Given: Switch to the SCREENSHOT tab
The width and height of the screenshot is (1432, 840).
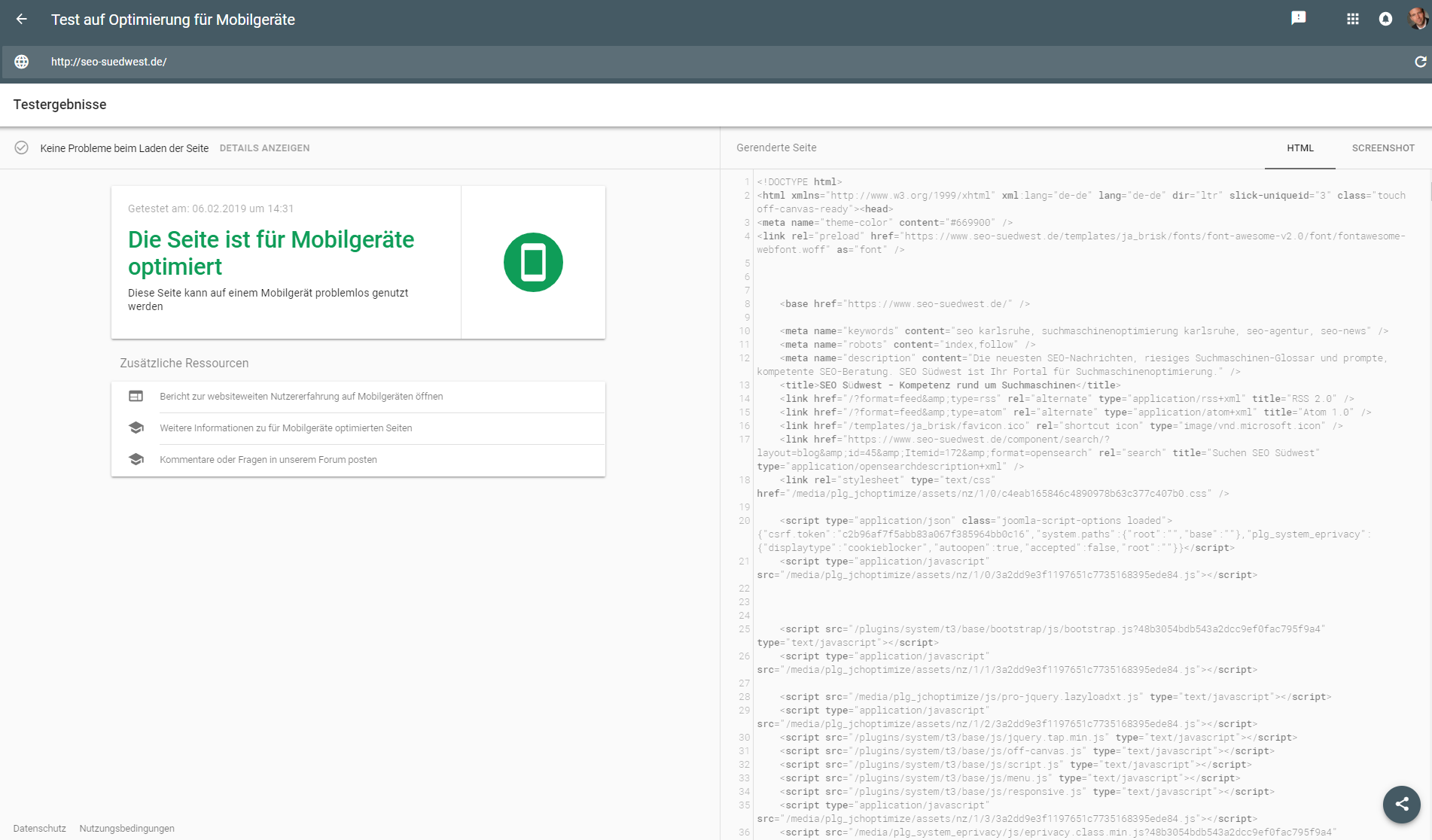Looking at the screenshot, I should tap(1383, 148).
